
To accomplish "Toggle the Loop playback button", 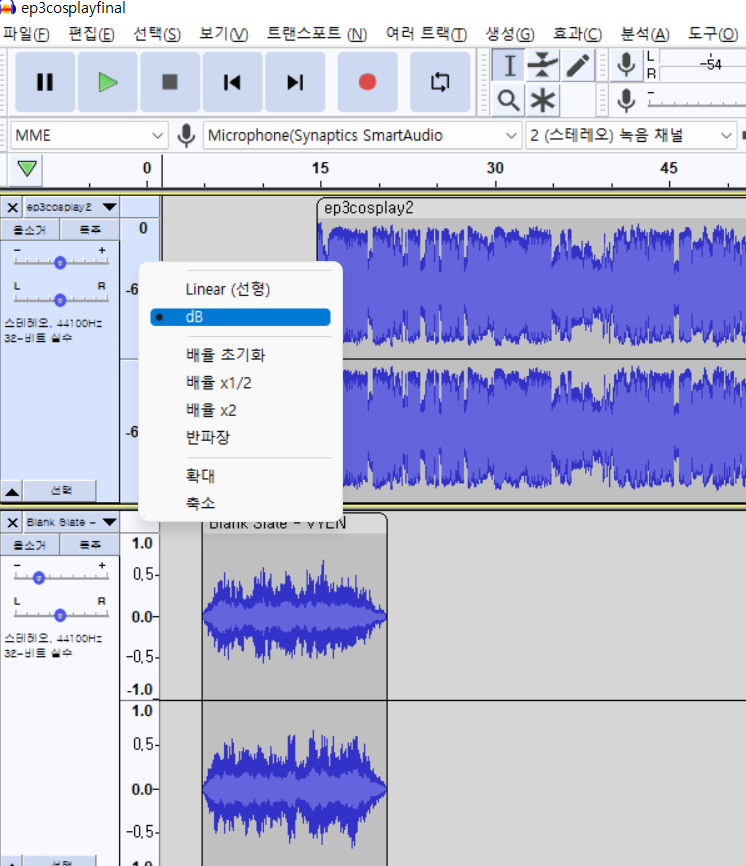I will (x=440, y=82).
